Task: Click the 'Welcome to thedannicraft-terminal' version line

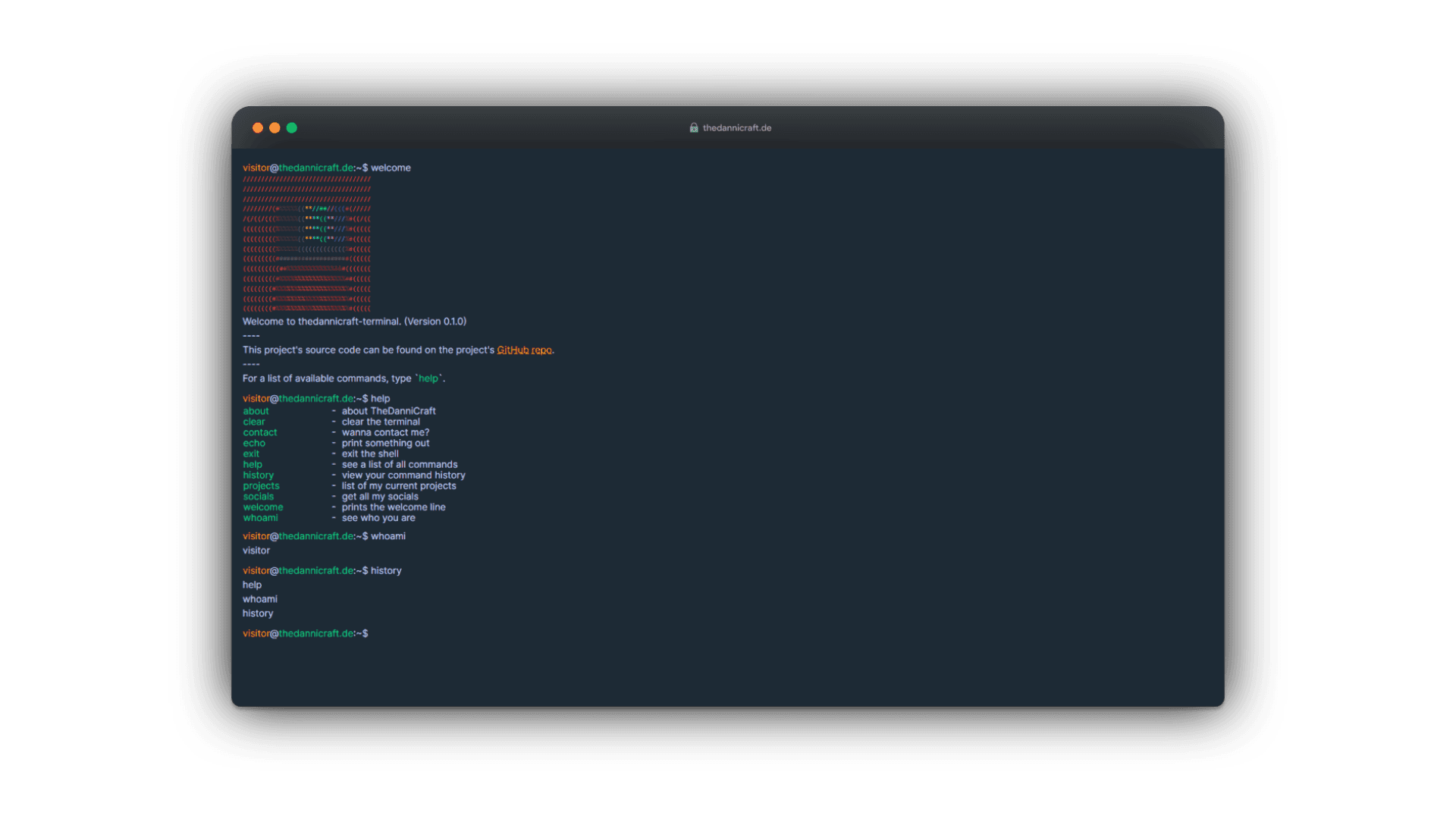Action: tap(354, 322)
